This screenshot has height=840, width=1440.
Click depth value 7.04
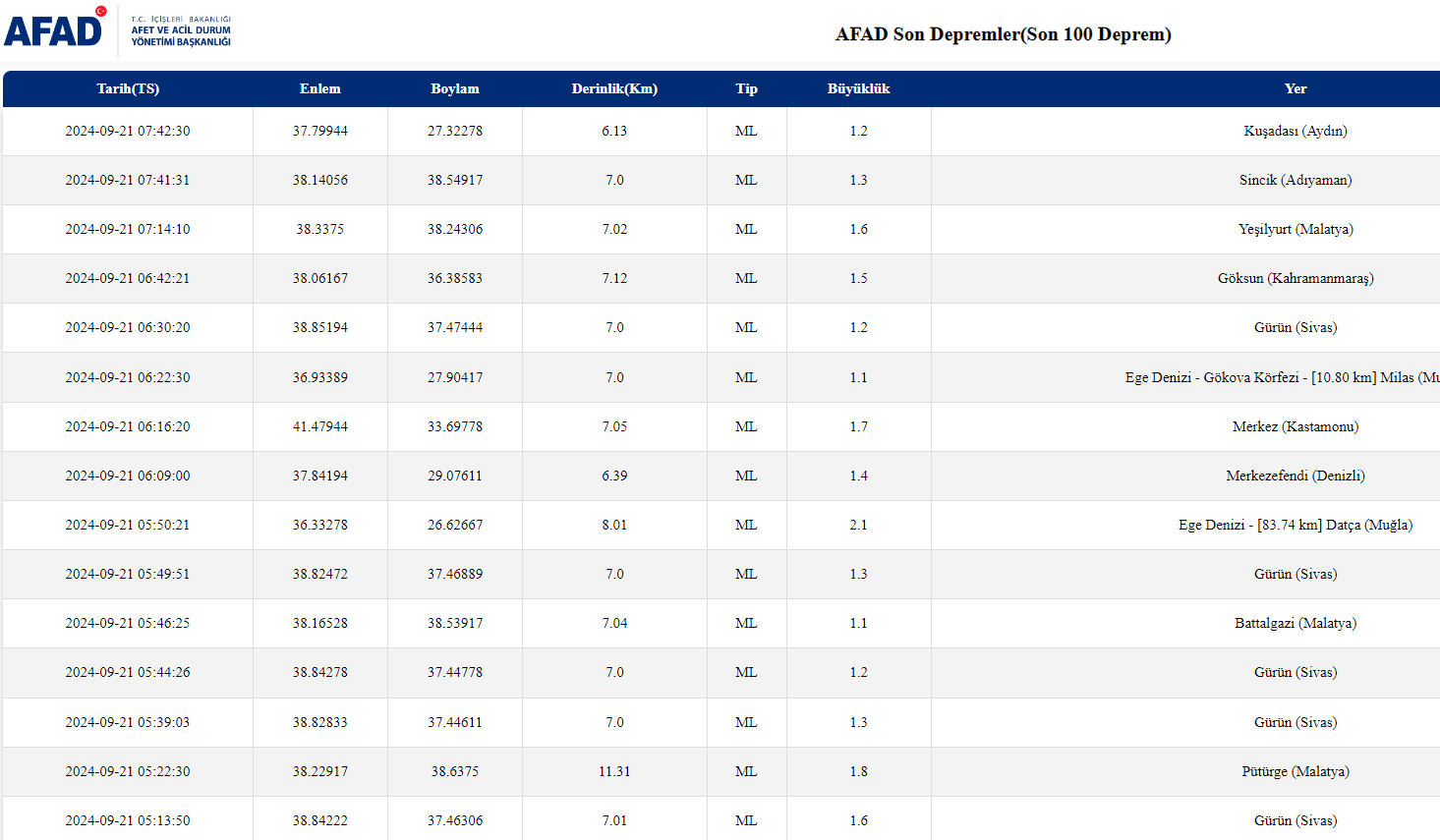(614, 623)
